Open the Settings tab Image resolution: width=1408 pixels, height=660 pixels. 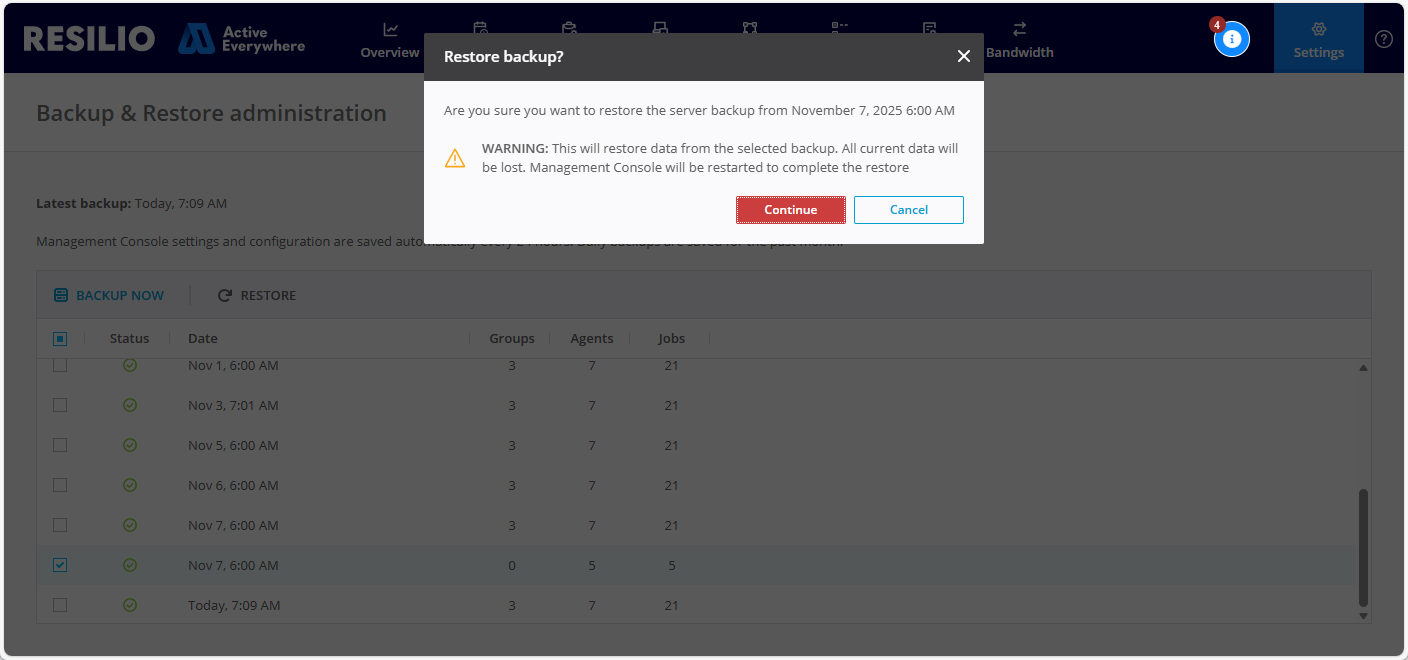pyautogui.click(x=1318, y=40)
